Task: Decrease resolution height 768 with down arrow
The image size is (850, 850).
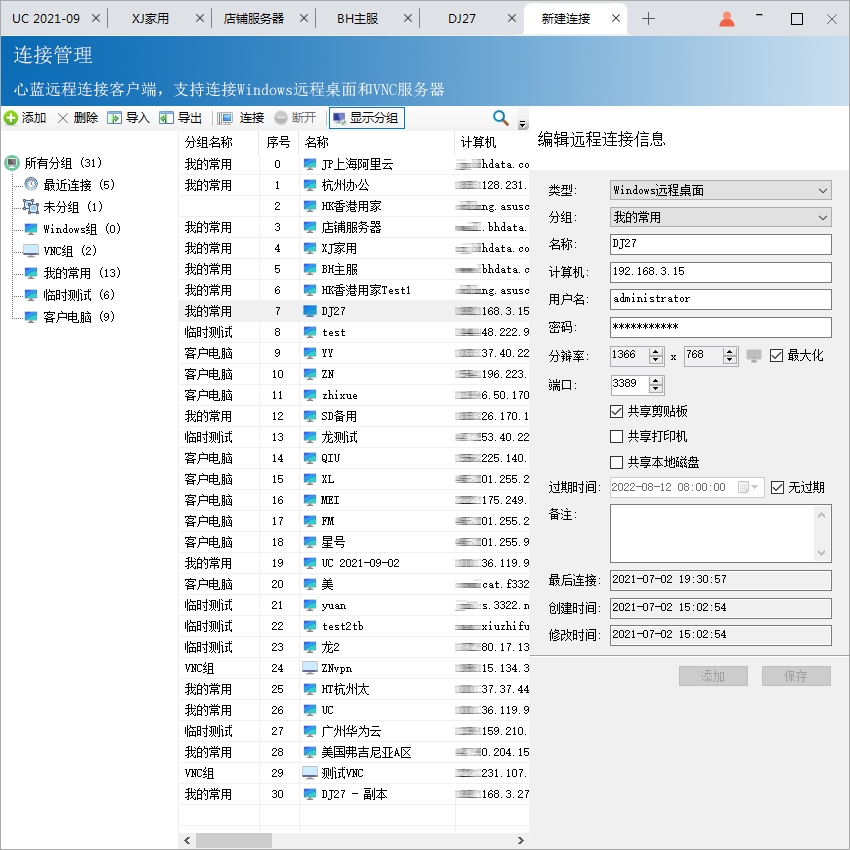Action: pos(730,360)
